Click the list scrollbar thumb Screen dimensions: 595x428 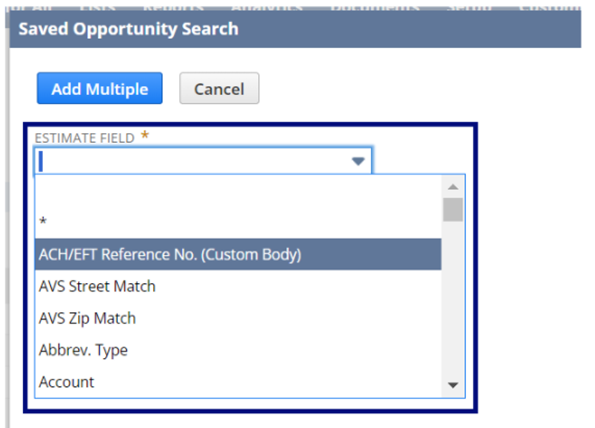[453, 209]
